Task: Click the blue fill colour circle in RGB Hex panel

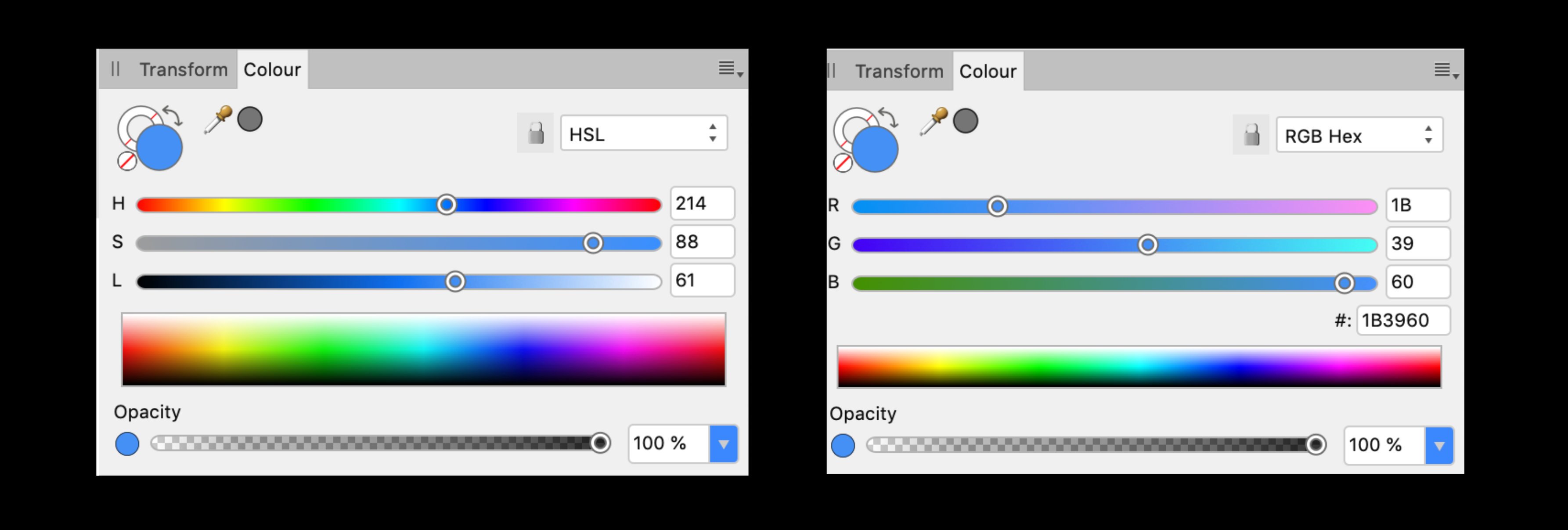Action: point(875,149)
